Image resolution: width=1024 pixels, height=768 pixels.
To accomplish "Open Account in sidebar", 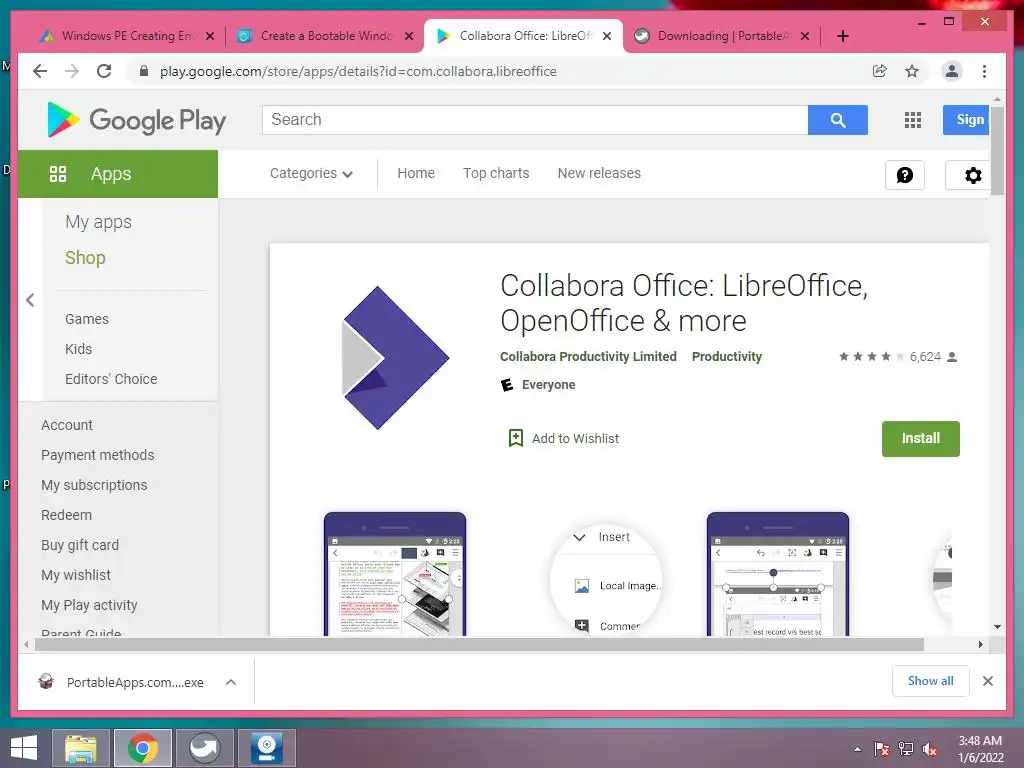I will [67, 424].
